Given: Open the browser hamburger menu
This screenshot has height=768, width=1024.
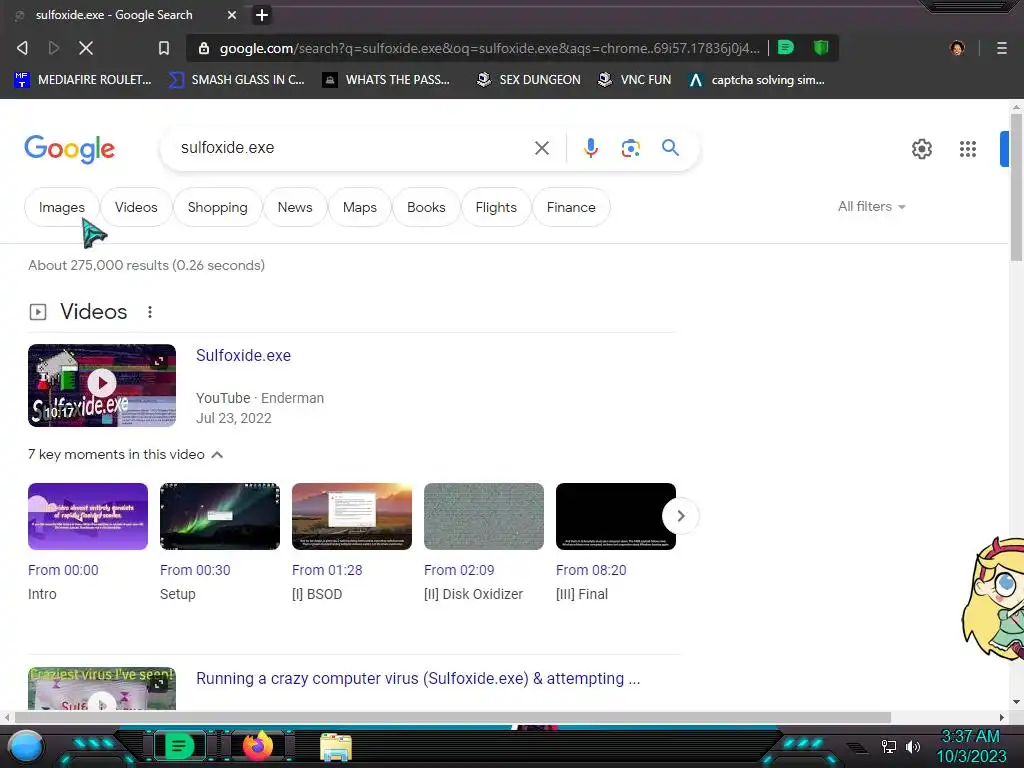Looking at the screenshot, I should (1001, 48).
